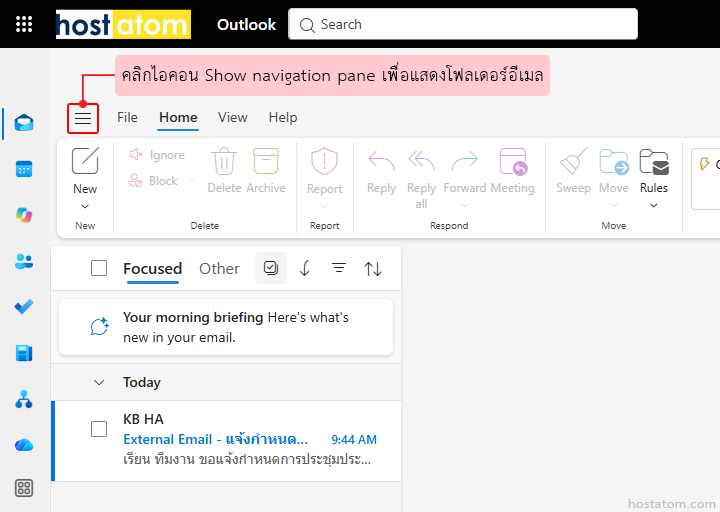Open the Your morning briefing card

click(x=226, y=327)
